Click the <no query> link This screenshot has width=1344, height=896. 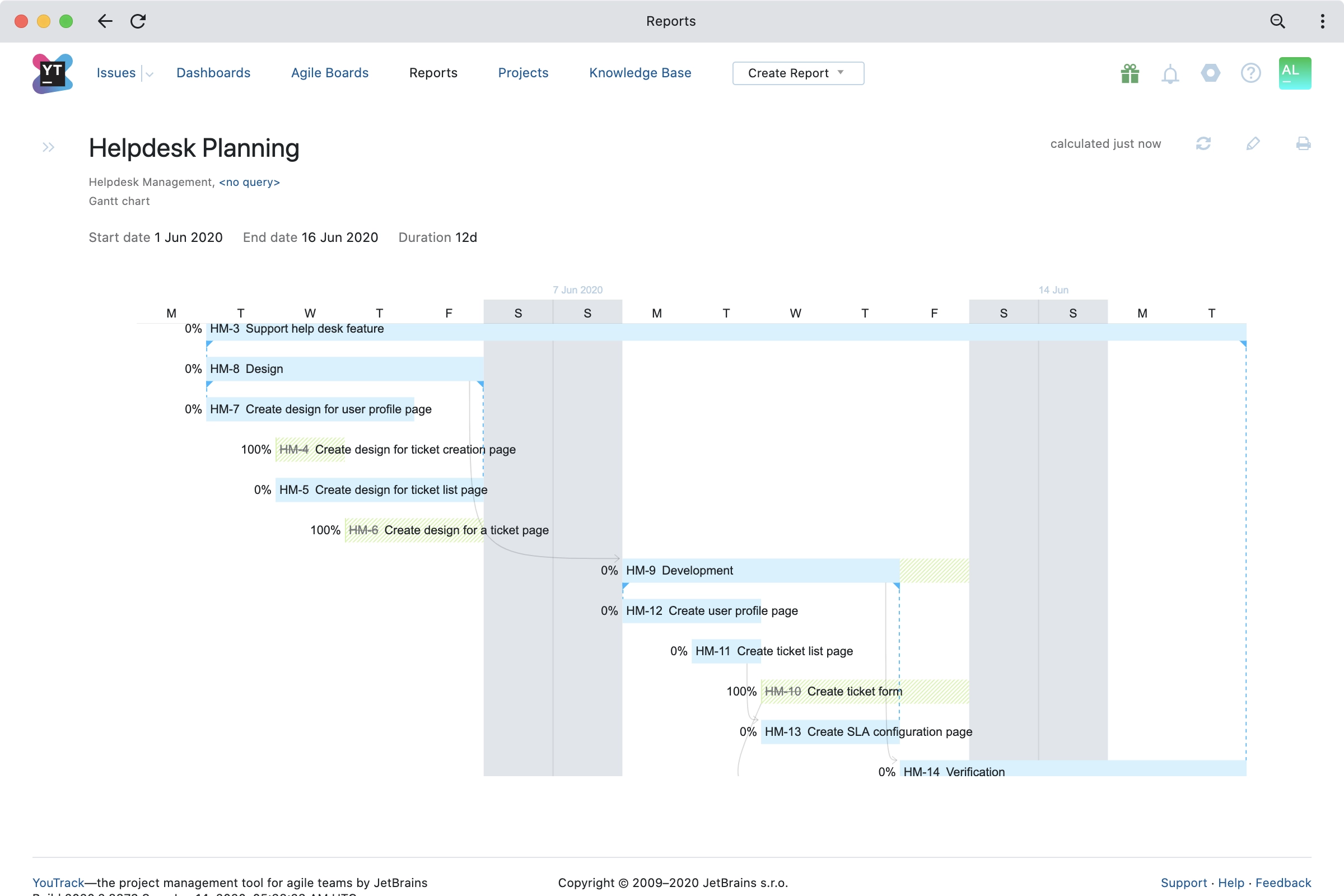249,181
